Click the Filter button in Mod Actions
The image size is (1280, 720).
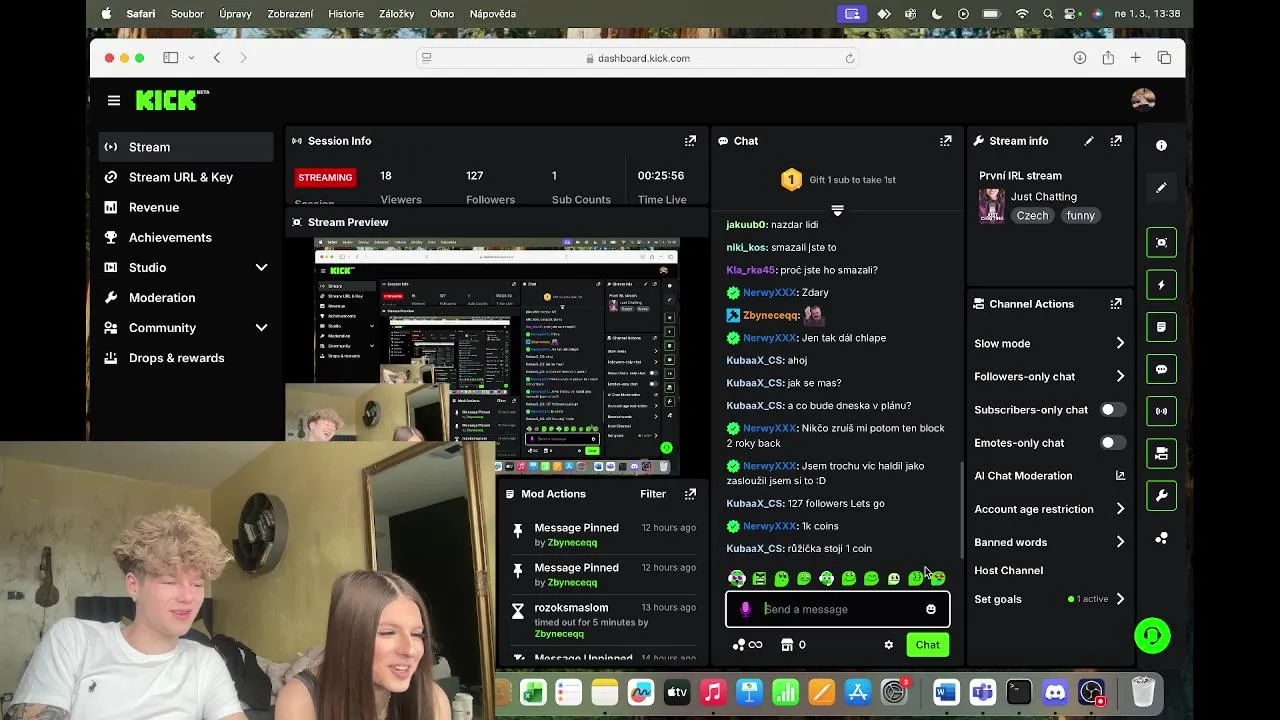pyautogui.click(x=653, y=494)
